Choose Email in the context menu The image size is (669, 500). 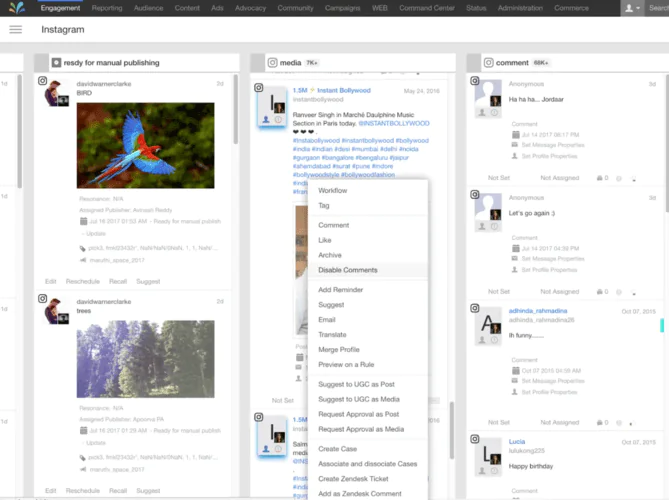pos(367,320)
